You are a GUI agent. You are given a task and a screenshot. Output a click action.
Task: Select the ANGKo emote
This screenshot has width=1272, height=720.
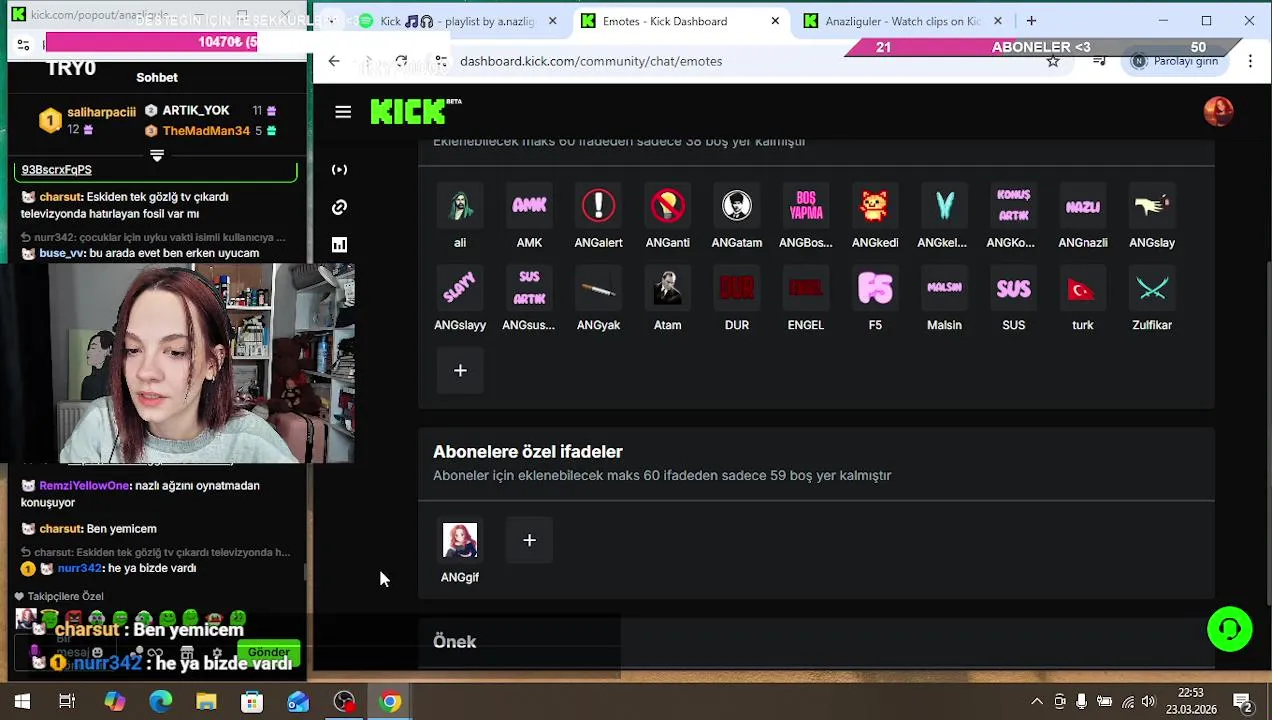pyautogui.click(x=1013, y=206)
